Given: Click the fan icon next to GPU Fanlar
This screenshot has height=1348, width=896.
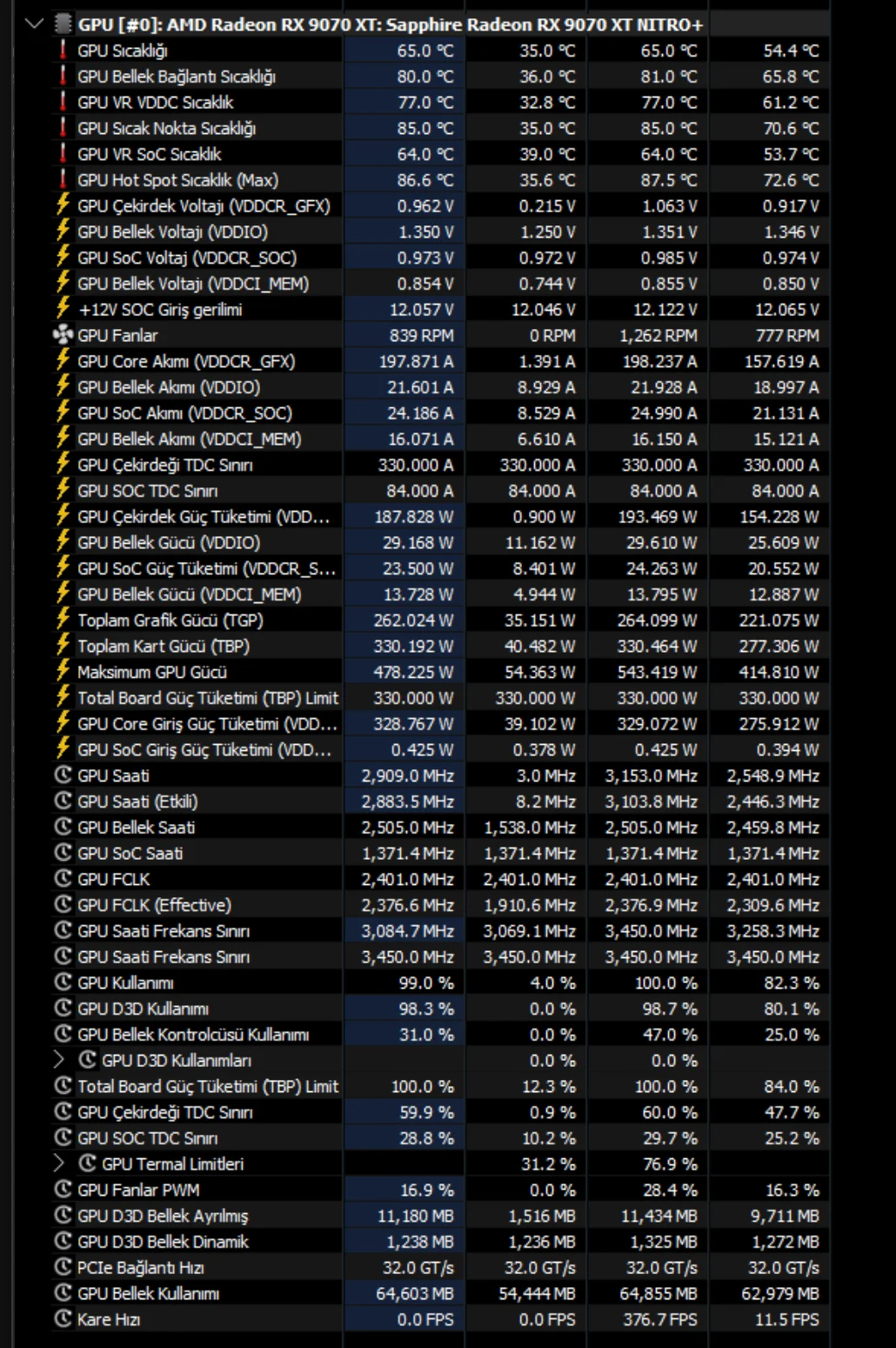Looking at the screenshot, I should (63, 335).
